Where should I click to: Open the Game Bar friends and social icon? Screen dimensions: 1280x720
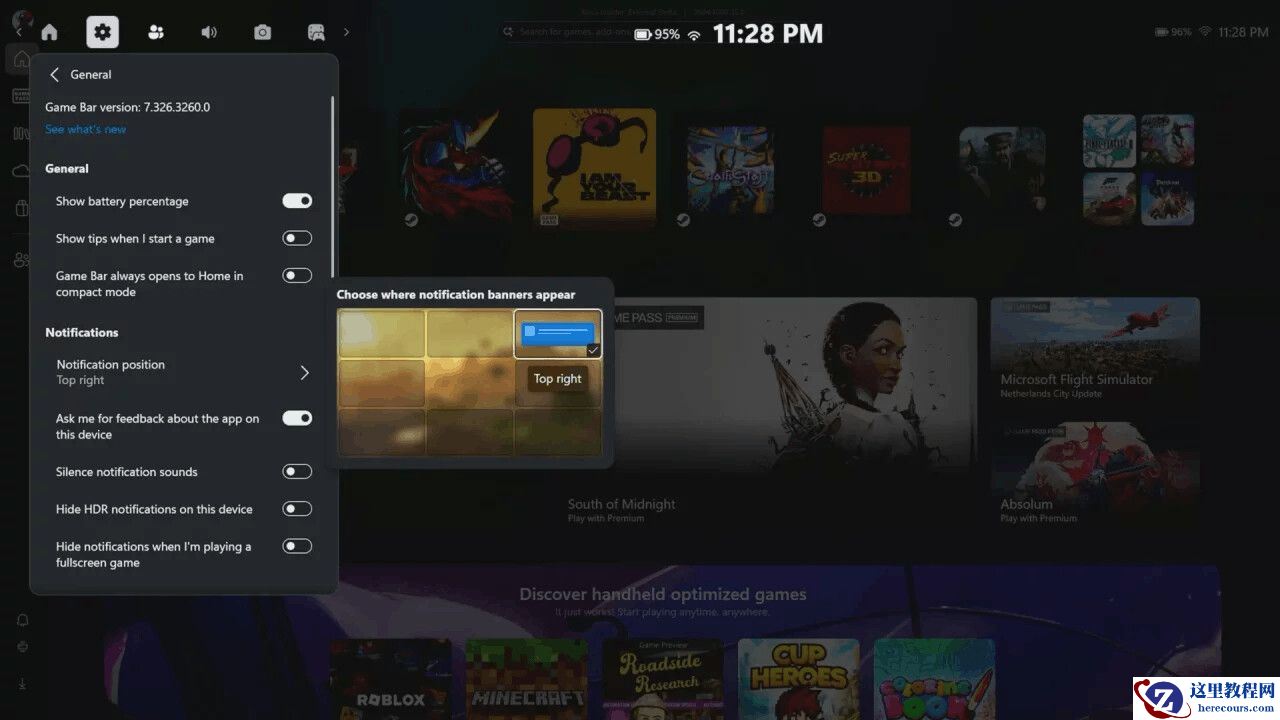point(156,32)
